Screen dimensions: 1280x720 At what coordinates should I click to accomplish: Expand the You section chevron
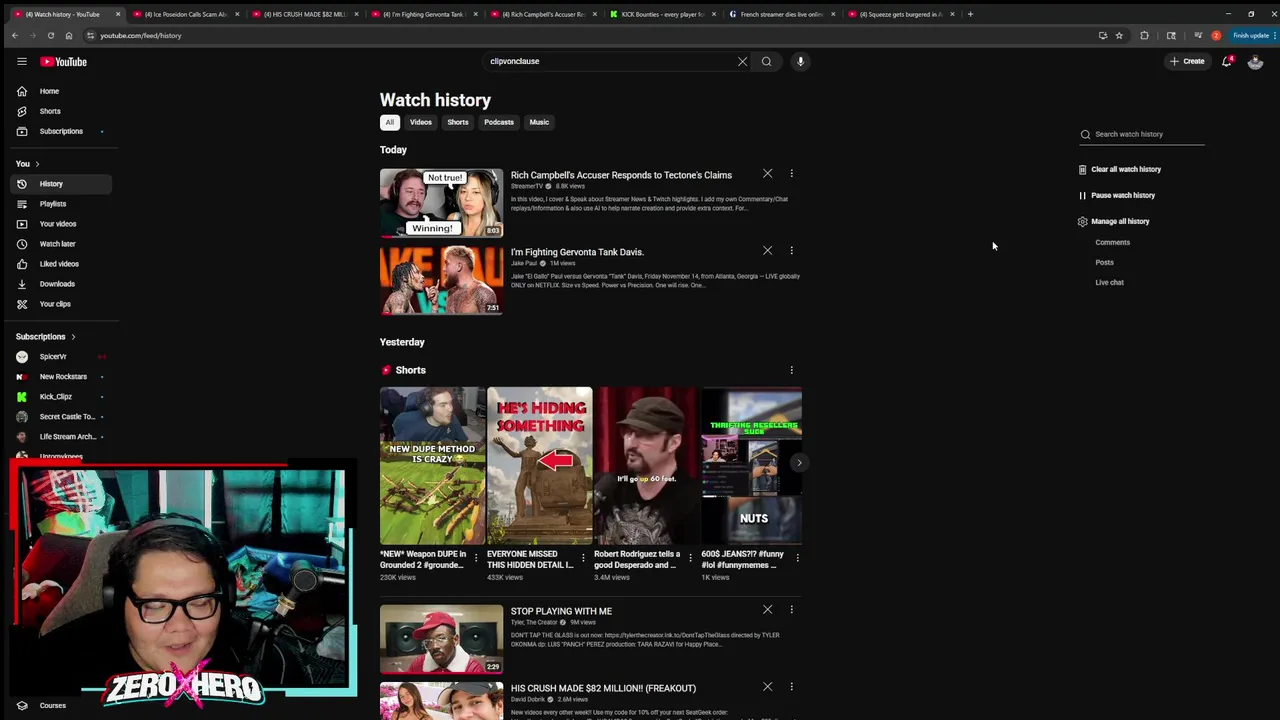click(x=37, y=164)
